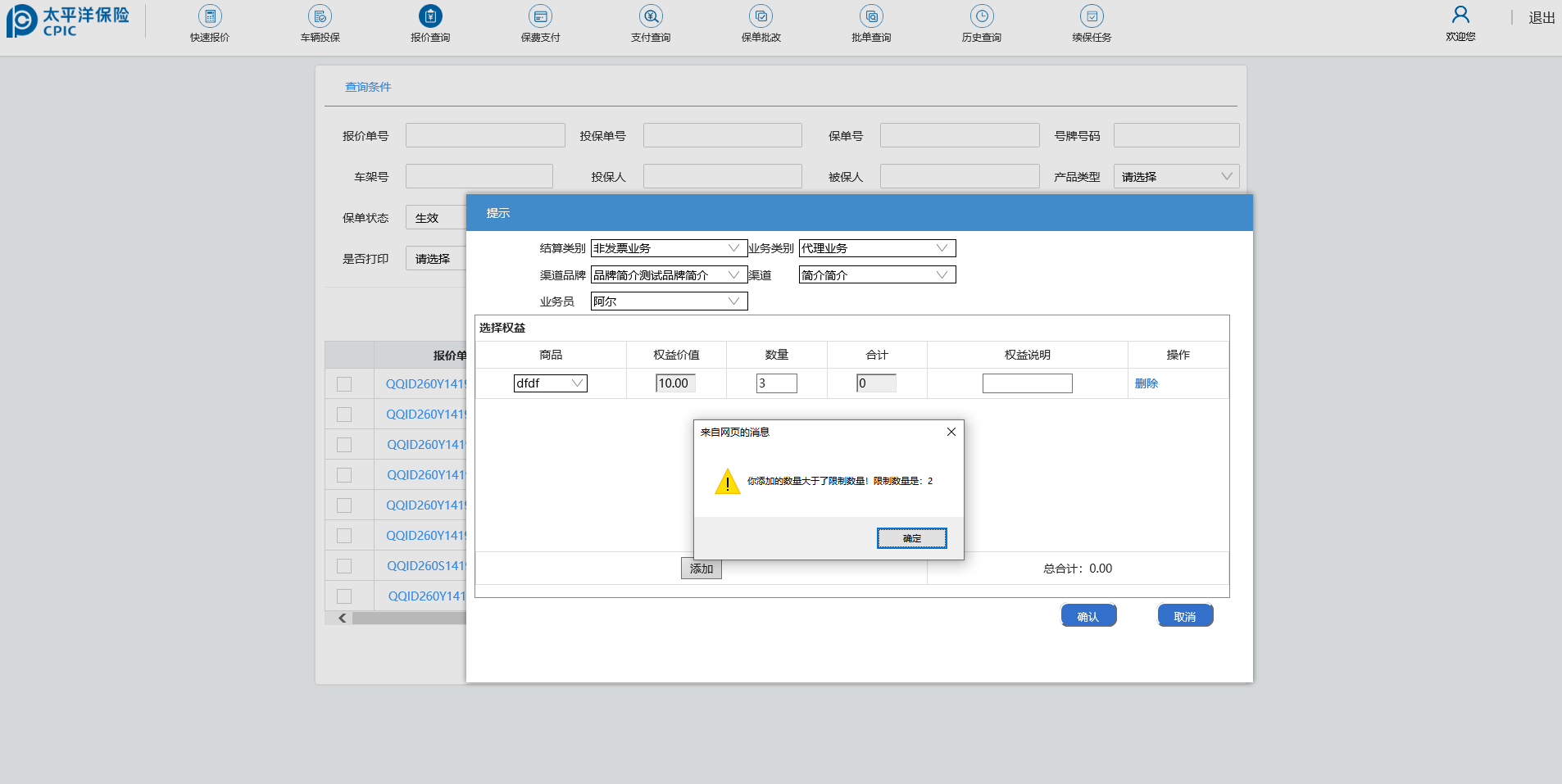Screen dimensions: 1562x784
Task: Click 确定 in the warning message box
Action: [911, 538]
